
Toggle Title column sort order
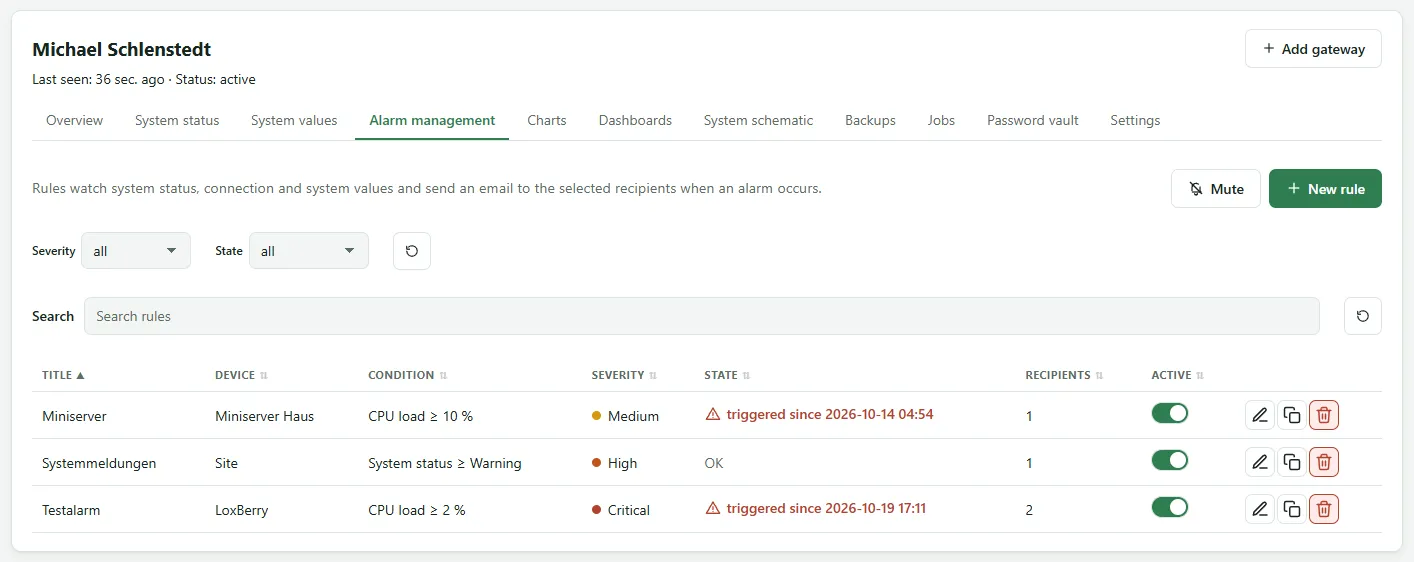point(63,375)
